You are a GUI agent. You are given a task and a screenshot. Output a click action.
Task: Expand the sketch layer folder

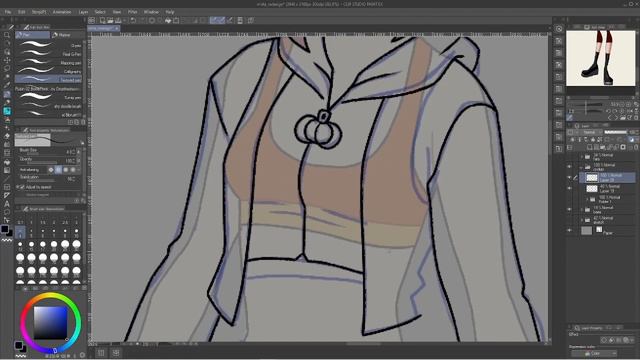[582, 220]
